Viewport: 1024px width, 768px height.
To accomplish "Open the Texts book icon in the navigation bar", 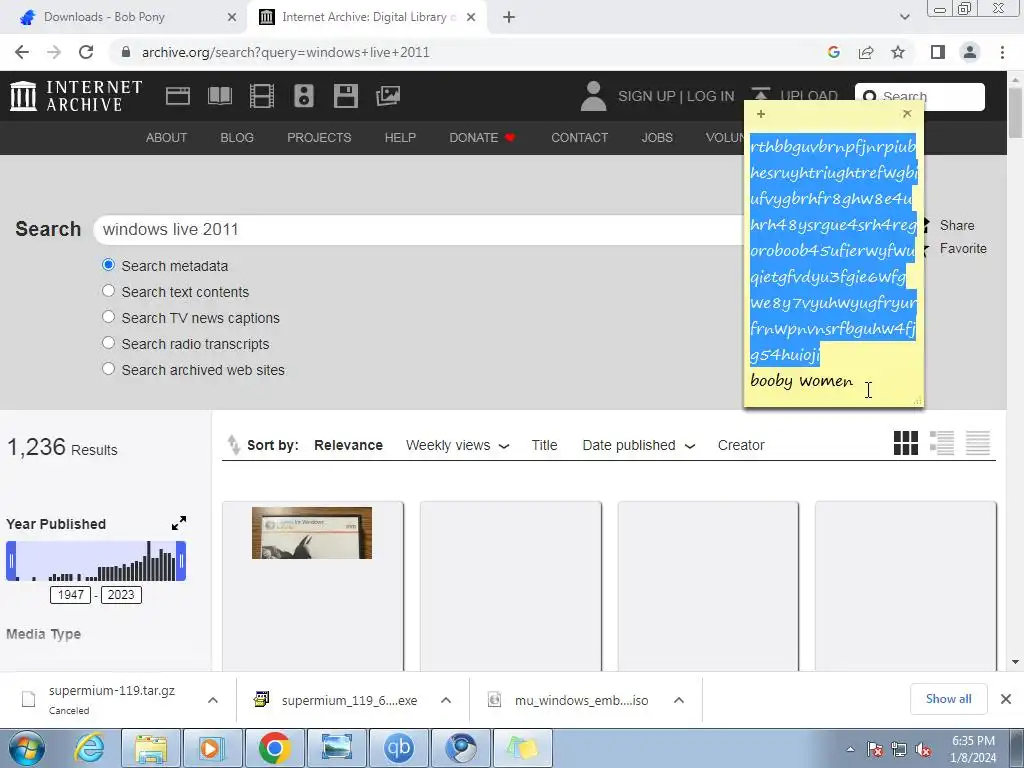I will 219,96.
